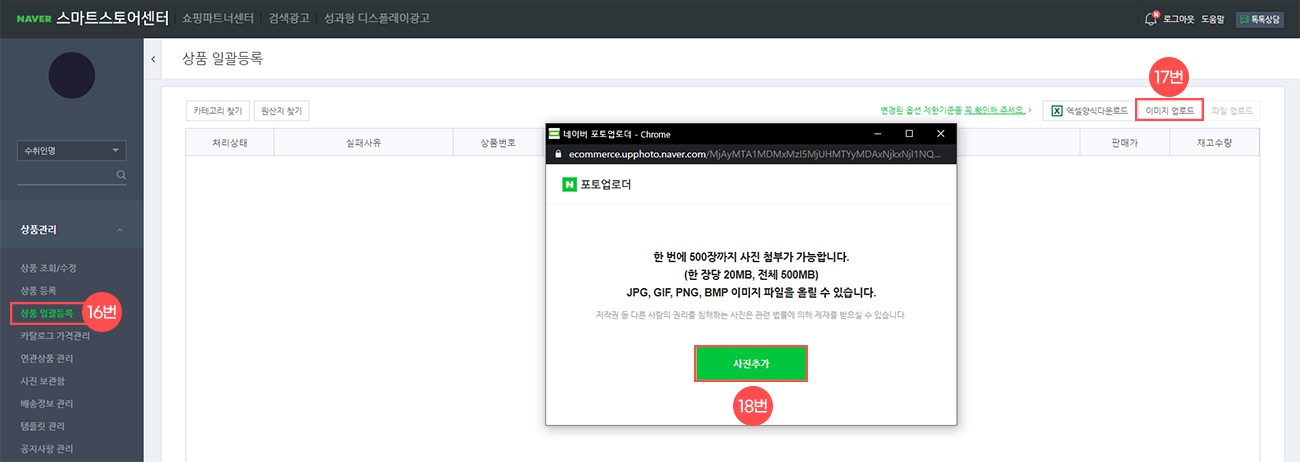Screen dimensions: 1300x462
Task: Go to 사진 보관함 menu item
Action: click(x=46, y=381)
